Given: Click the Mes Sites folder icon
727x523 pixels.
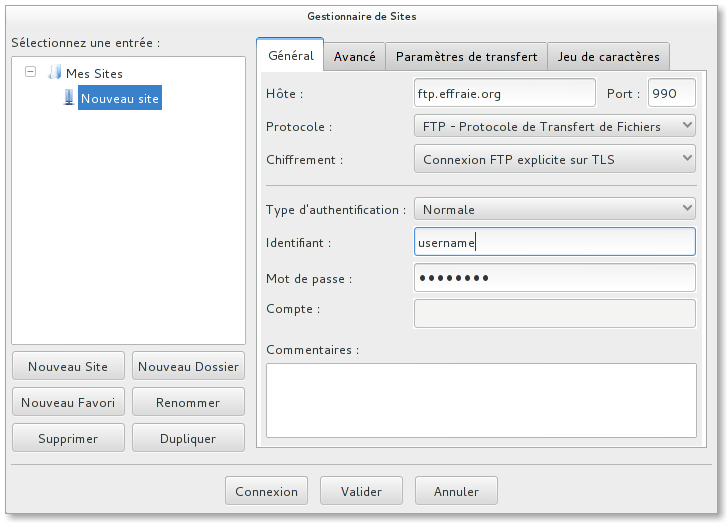Looking at the screenshot, I should [x=55, y=73].
